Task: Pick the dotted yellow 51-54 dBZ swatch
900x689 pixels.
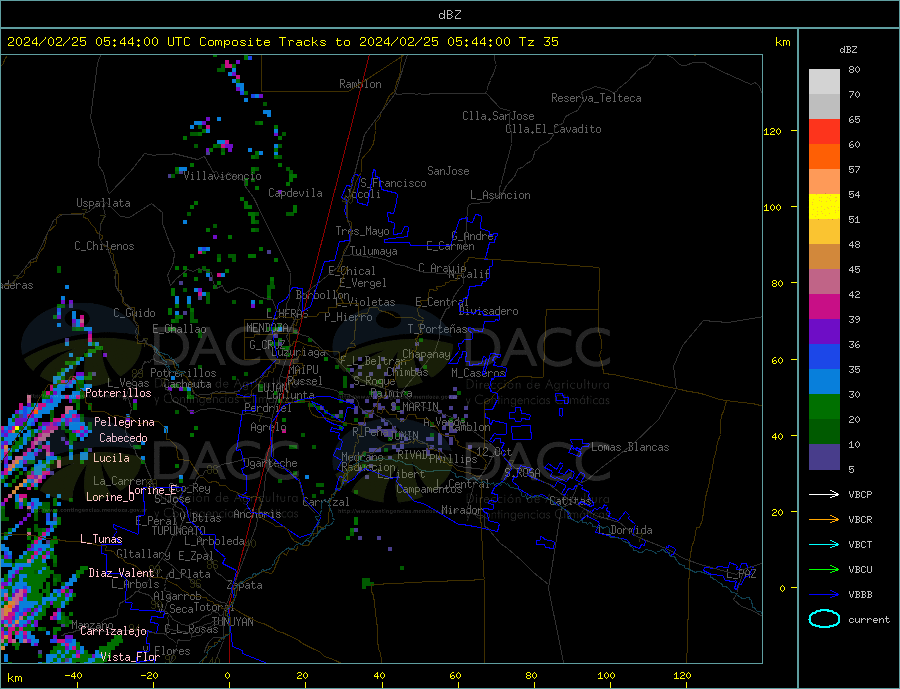Action: [824, 207]
